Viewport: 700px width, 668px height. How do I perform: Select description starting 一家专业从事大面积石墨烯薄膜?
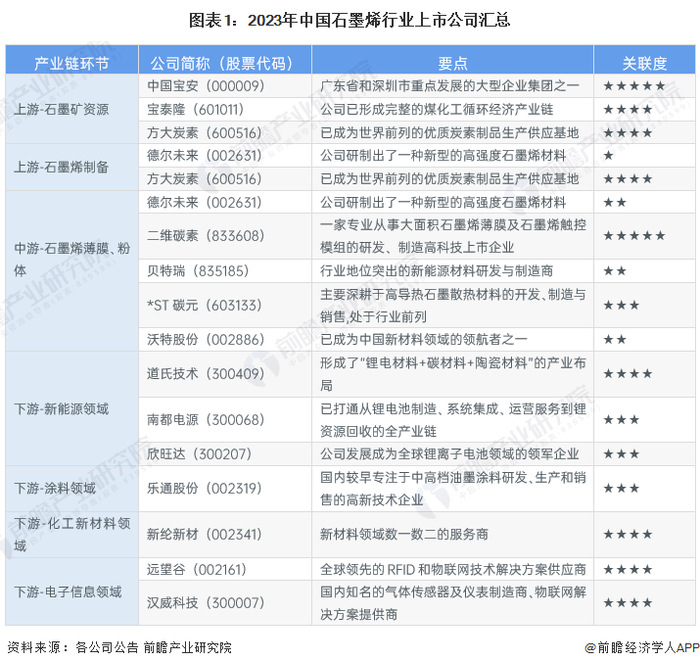(453, 236)
